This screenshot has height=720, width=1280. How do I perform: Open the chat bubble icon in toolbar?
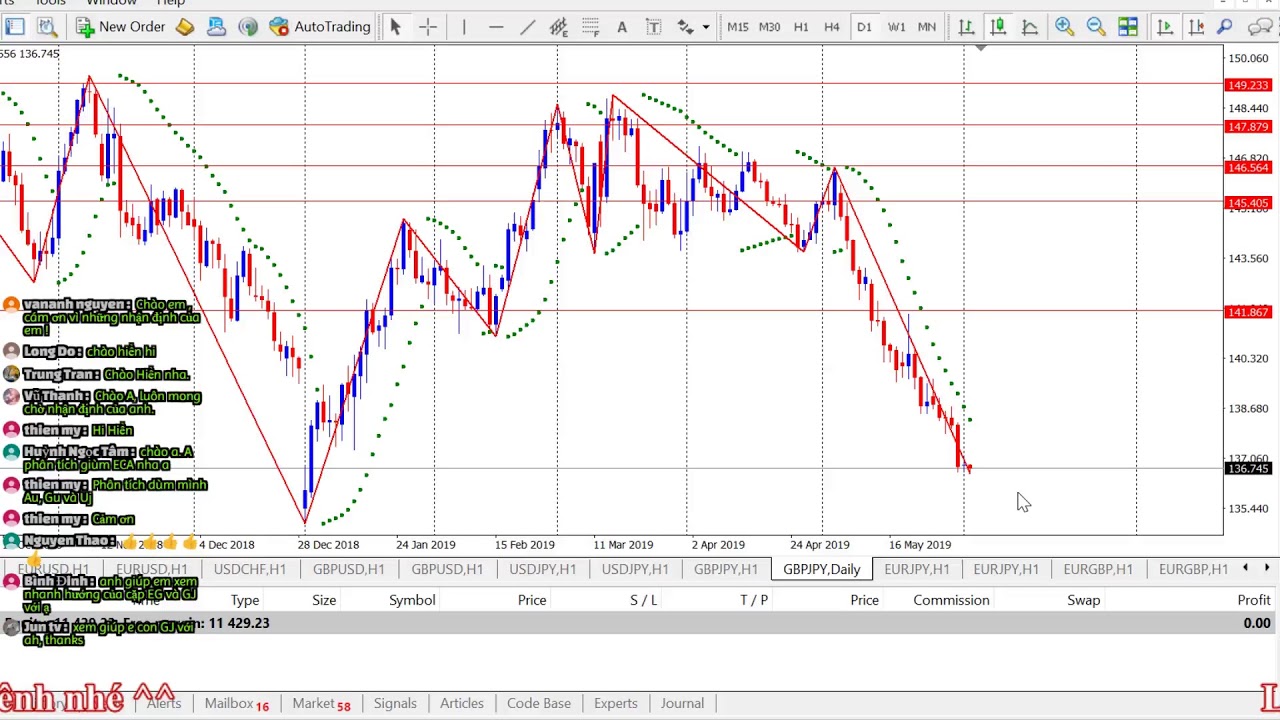(1262, 27)
